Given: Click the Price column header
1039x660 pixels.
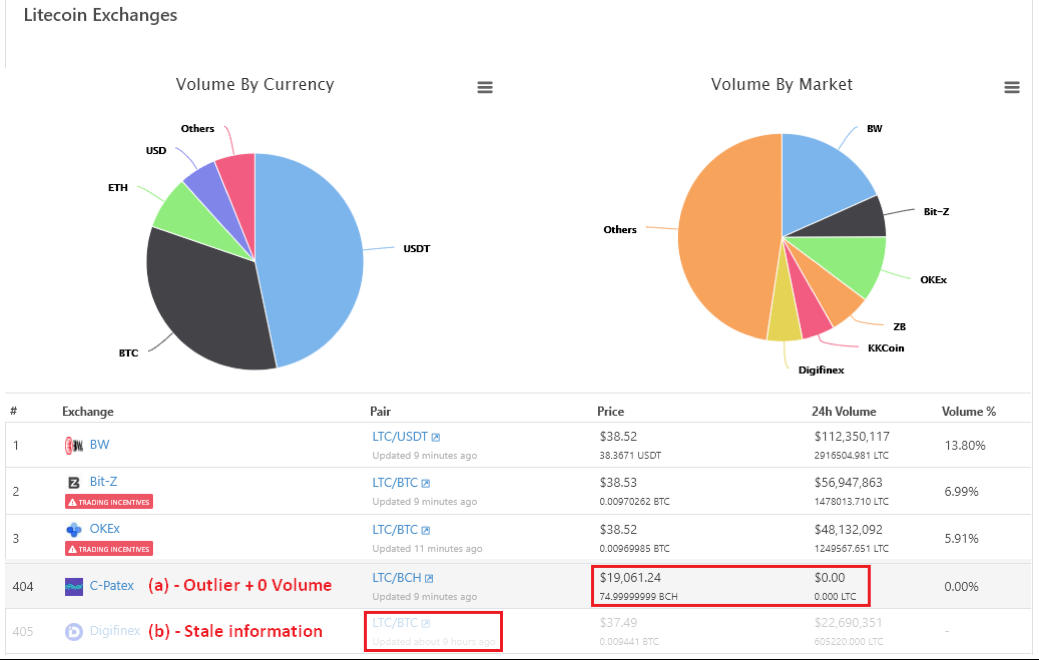Looking at the screenshot, I should pos(610,412).
